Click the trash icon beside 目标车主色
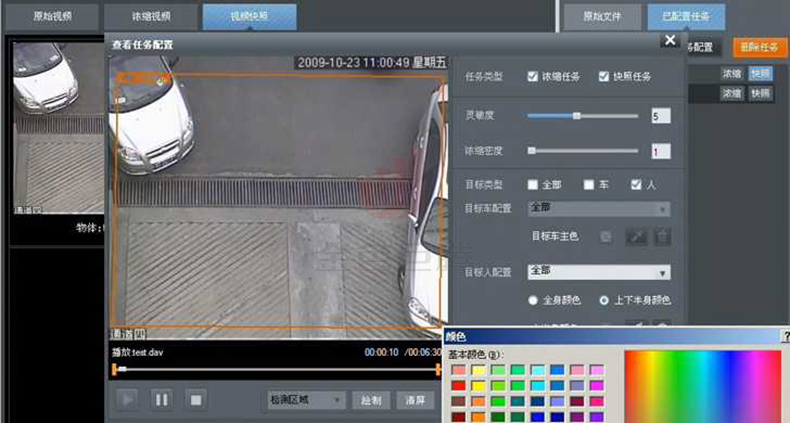The height and width of the screenshot is (423, 790). [662, 237]
